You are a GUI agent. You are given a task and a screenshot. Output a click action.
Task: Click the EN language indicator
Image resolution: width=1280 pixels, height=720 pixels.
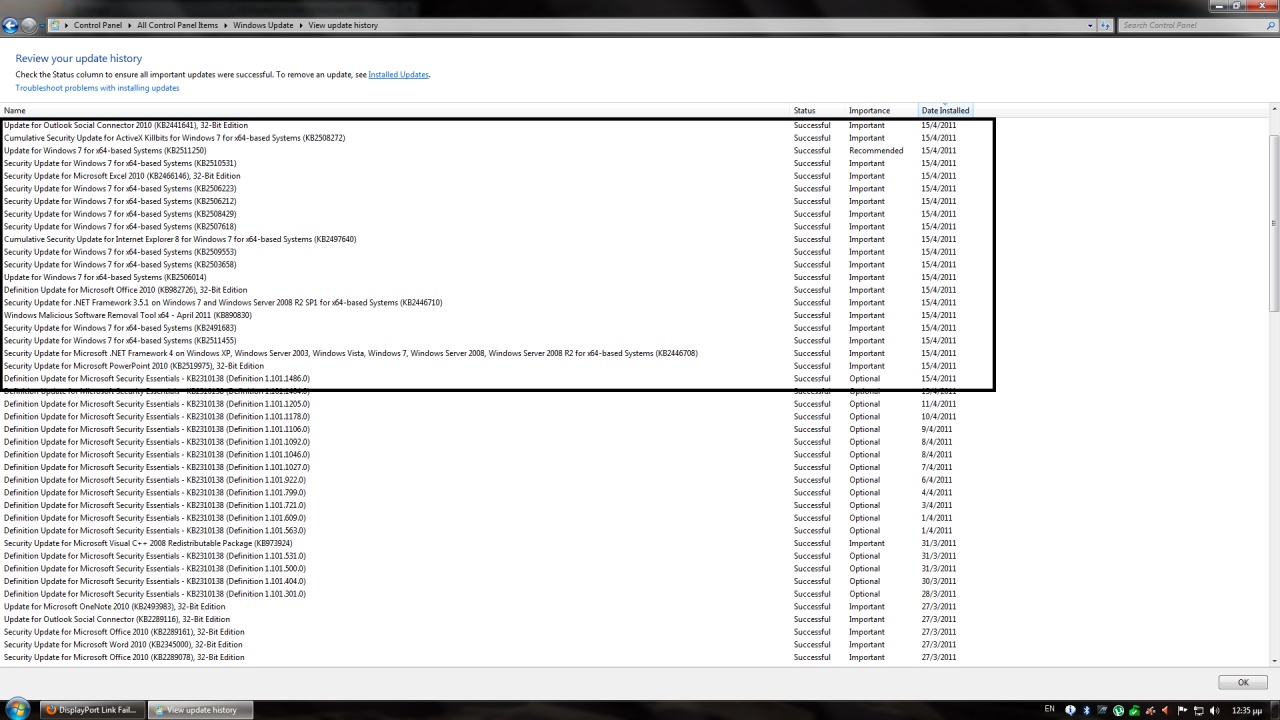pyautogui.click(x=1050, y=709)
